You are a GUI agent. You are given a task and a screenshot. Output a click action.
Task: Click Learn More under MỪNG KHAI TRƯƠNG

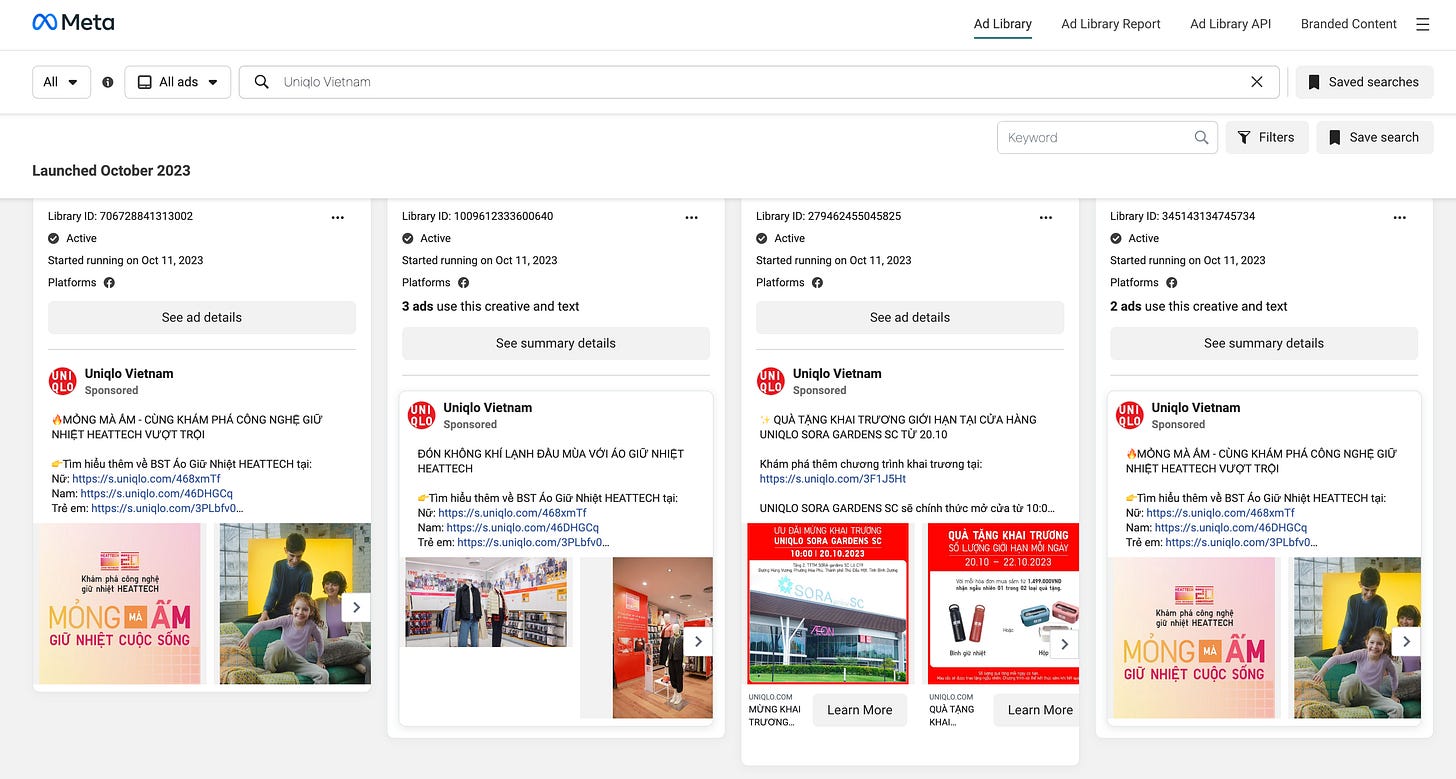[x=860, y=710]
